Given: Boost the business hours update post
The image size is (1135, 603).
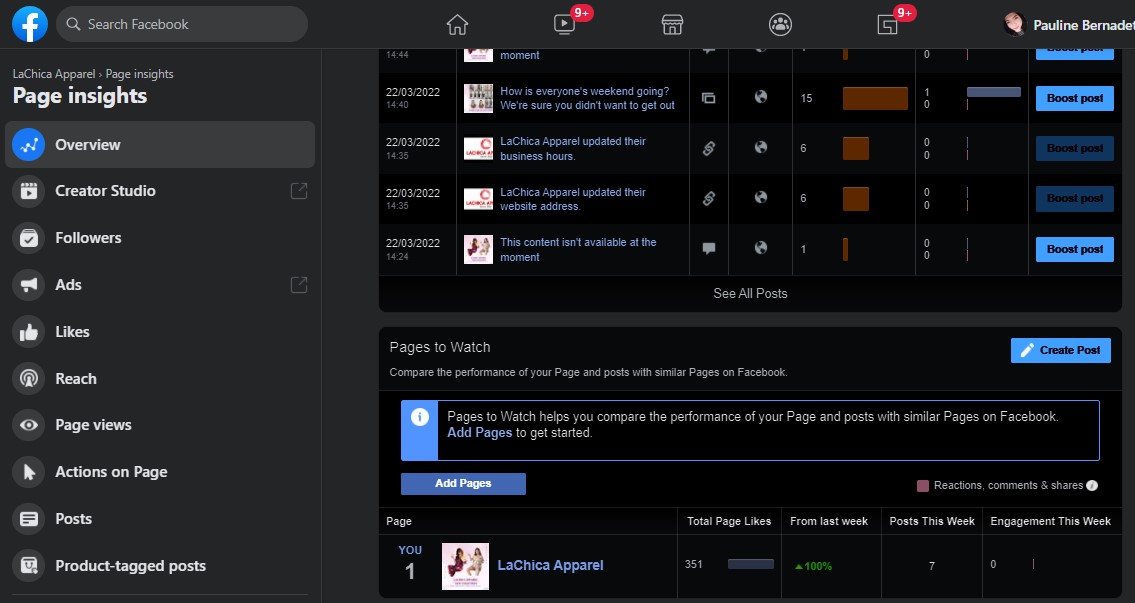Looking at the screenshot, I should tap(1075, 148).
